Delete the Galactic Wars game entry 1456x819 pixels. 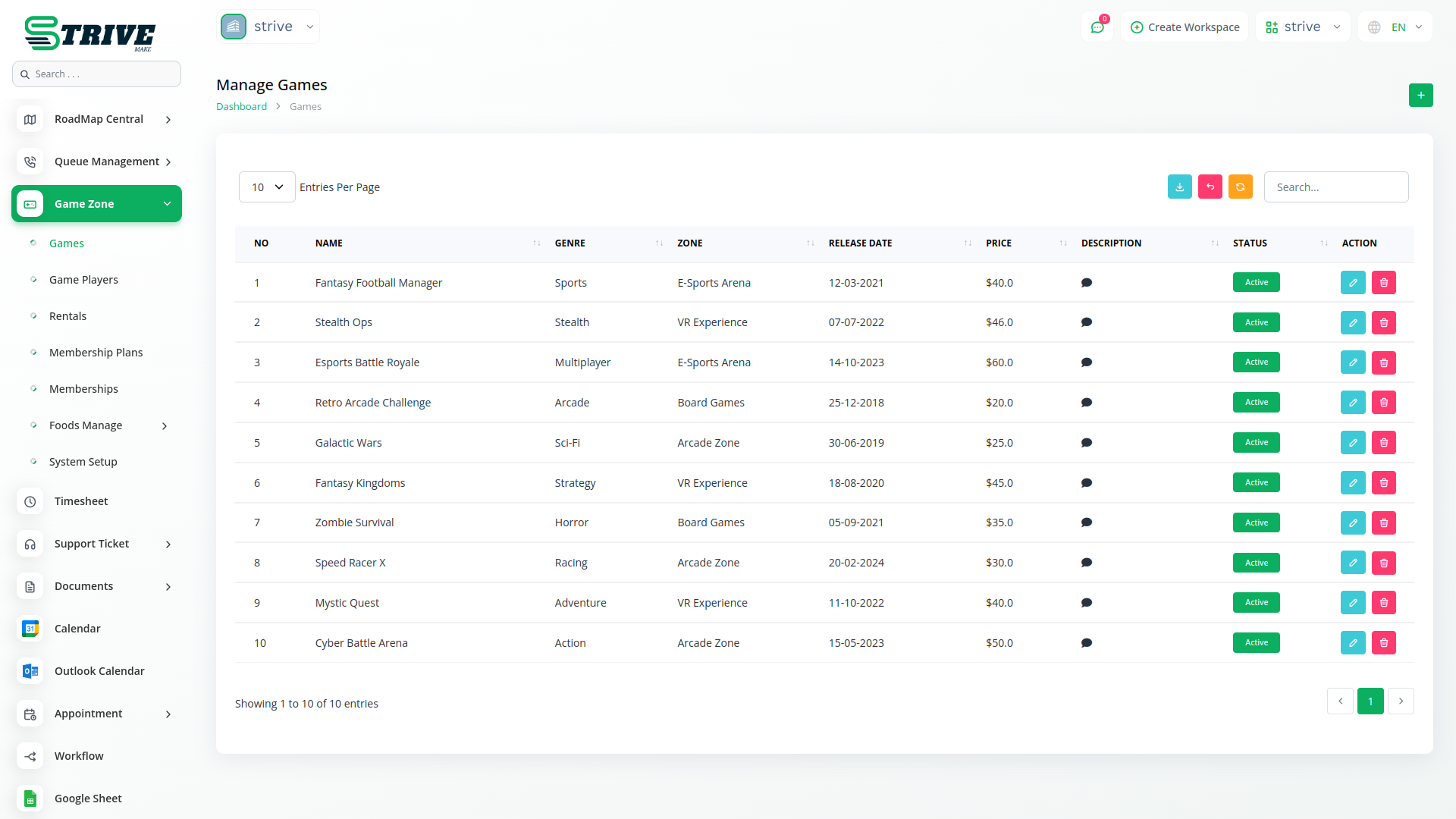[x=1383, y=443]
